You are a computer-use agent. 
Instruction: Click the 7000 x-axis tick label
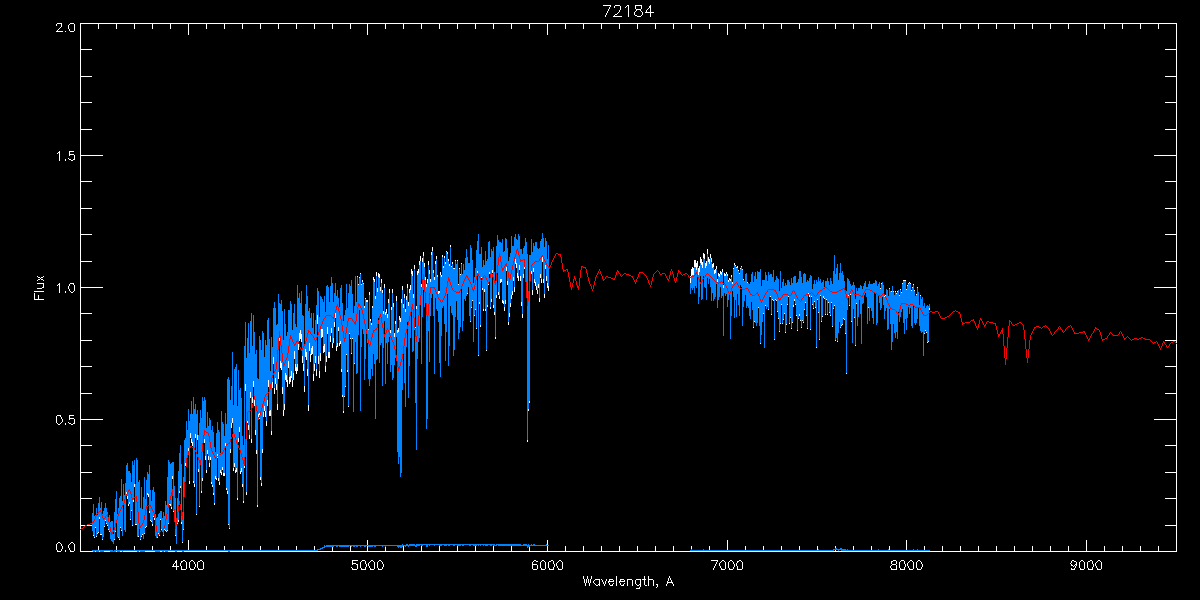pyautogui.click(x=727, y=565)
